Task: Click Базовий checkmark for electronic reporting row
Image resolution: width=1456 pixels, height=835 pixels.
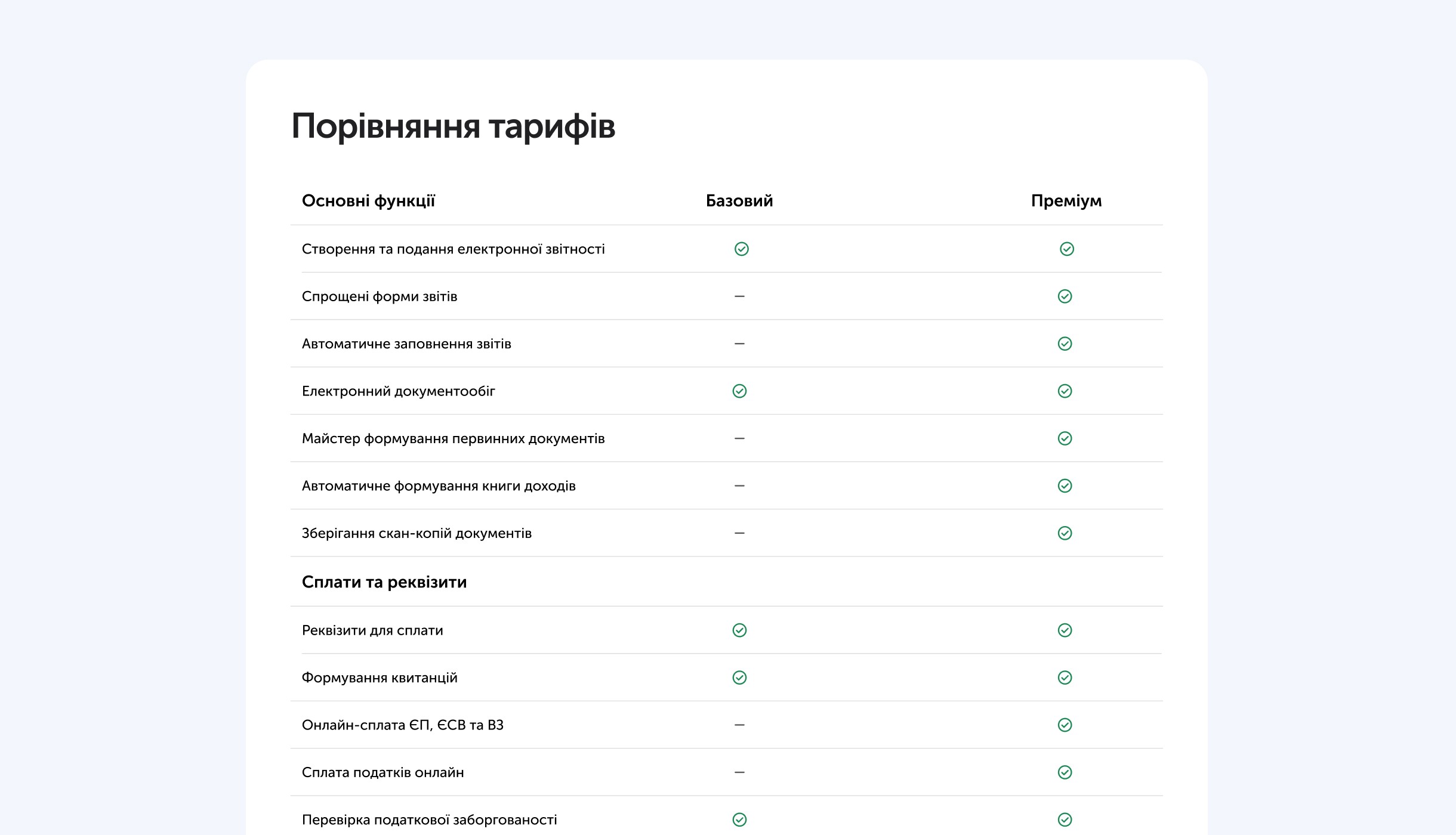Action: point(741,249)
